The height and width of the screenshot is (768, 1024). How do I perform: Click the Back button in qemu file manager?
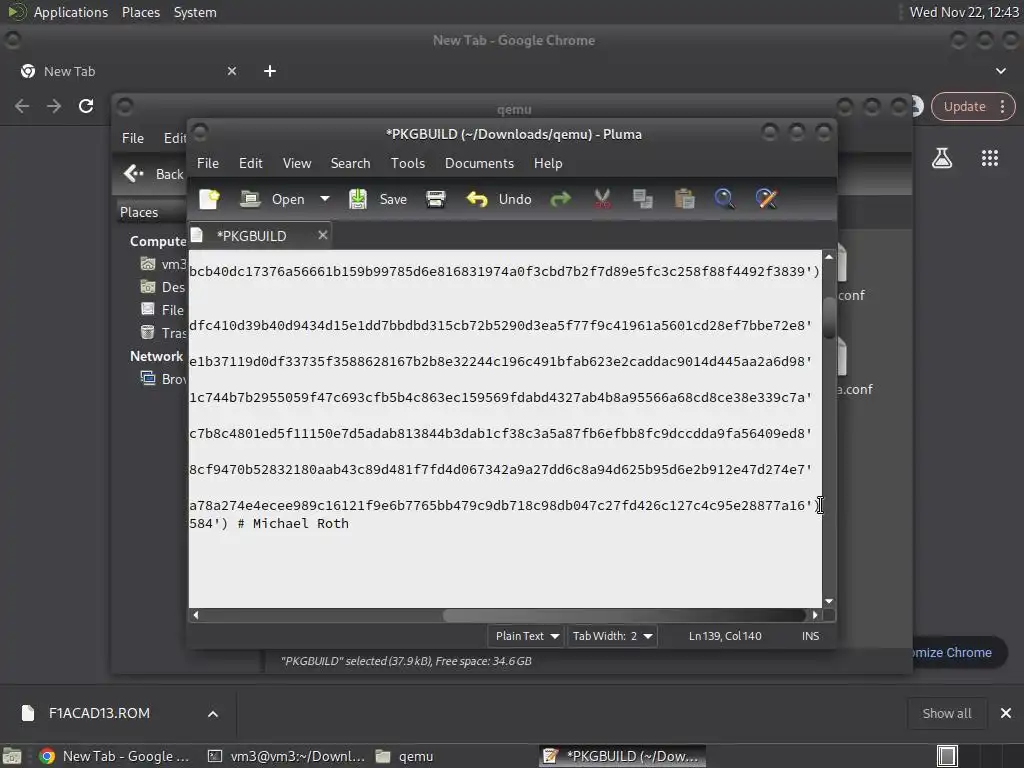point(153,174)
